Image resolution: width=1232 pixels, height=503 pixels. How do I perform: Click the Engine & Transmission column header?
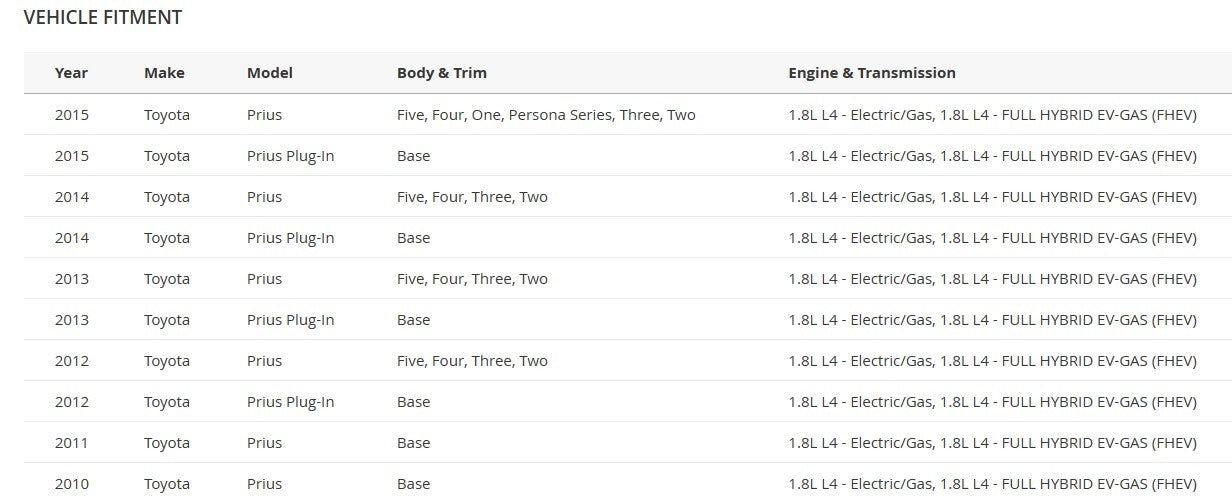872,73
